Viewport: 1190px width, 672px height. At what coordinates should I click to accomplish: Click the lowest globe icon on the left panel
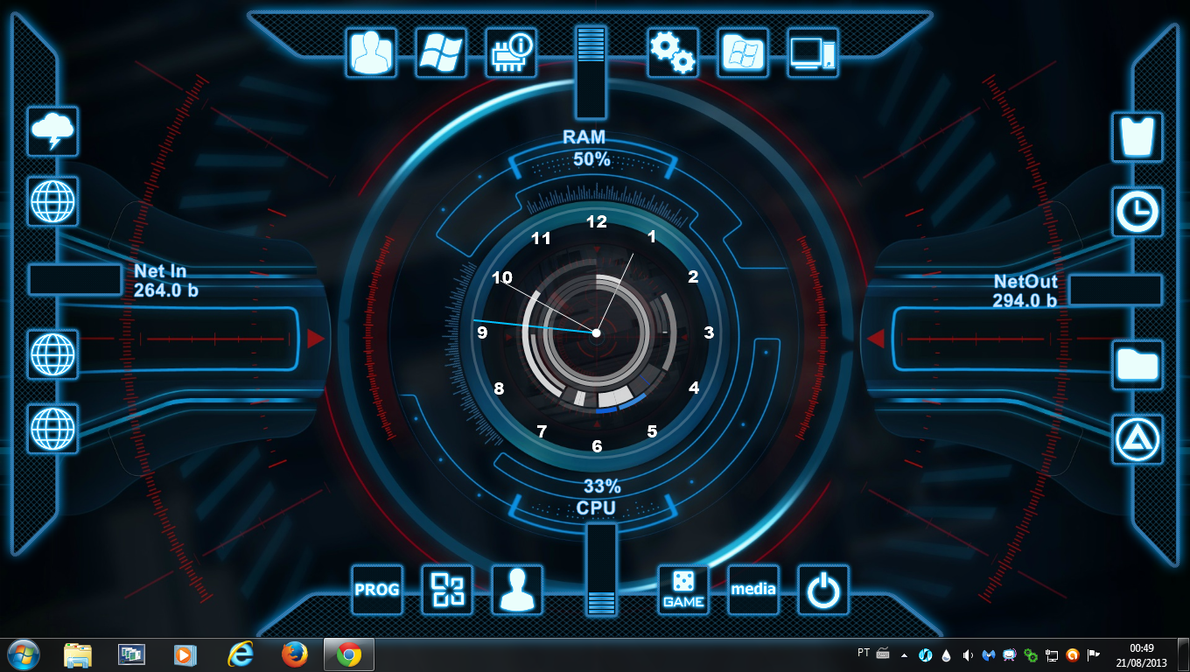(52, 429)
